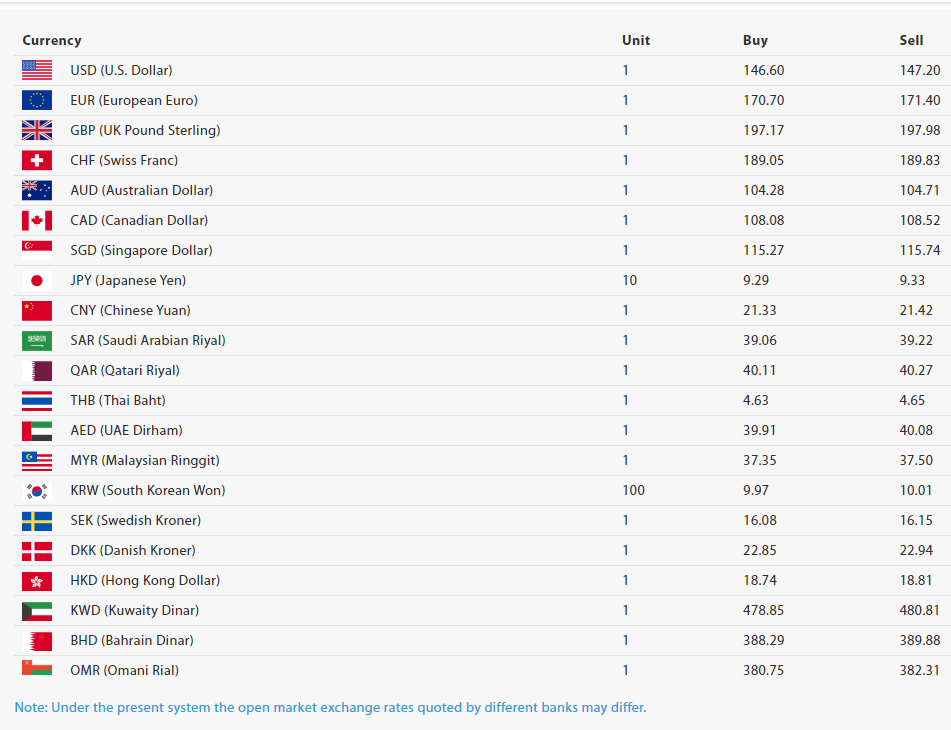951x730 pixels.
Task: Click the Kuwait flag icon
Action: click(x=37, y=610)
